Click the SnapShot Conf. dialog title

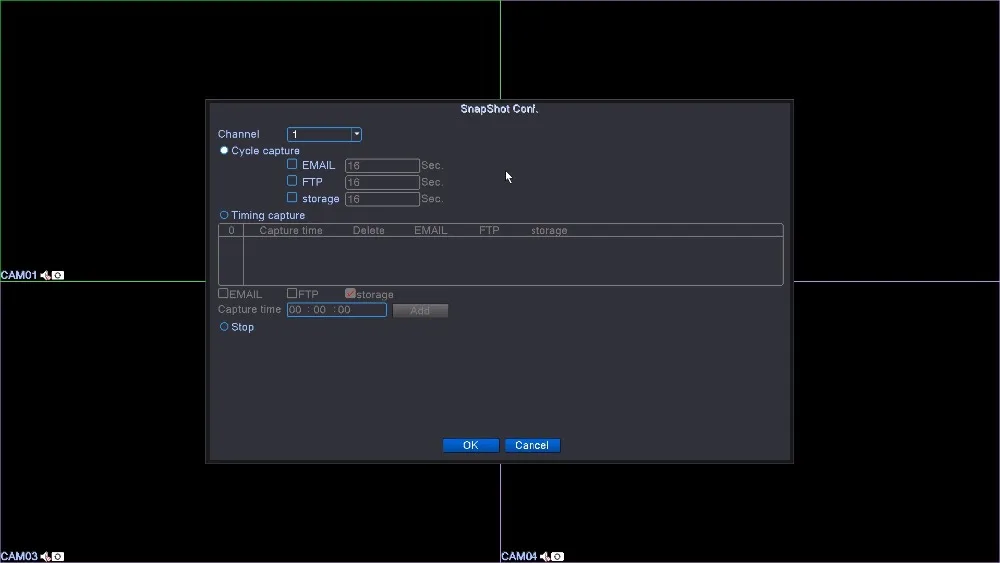(x=499, y=109)
